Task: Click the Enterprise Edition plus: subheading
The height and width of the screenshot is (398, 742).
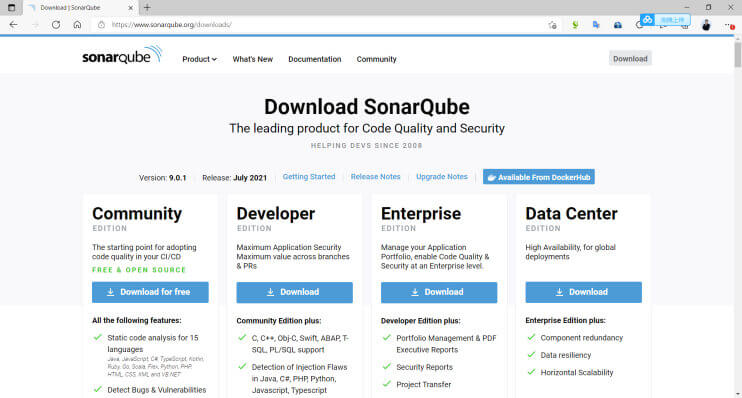Action: 565,320
